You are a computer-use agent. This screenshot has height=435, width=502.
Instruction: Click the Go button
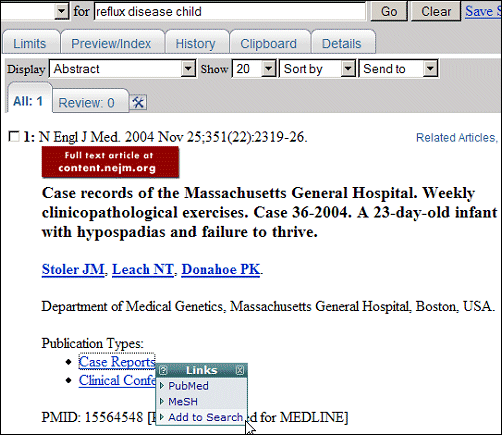[x=389, y=11]
